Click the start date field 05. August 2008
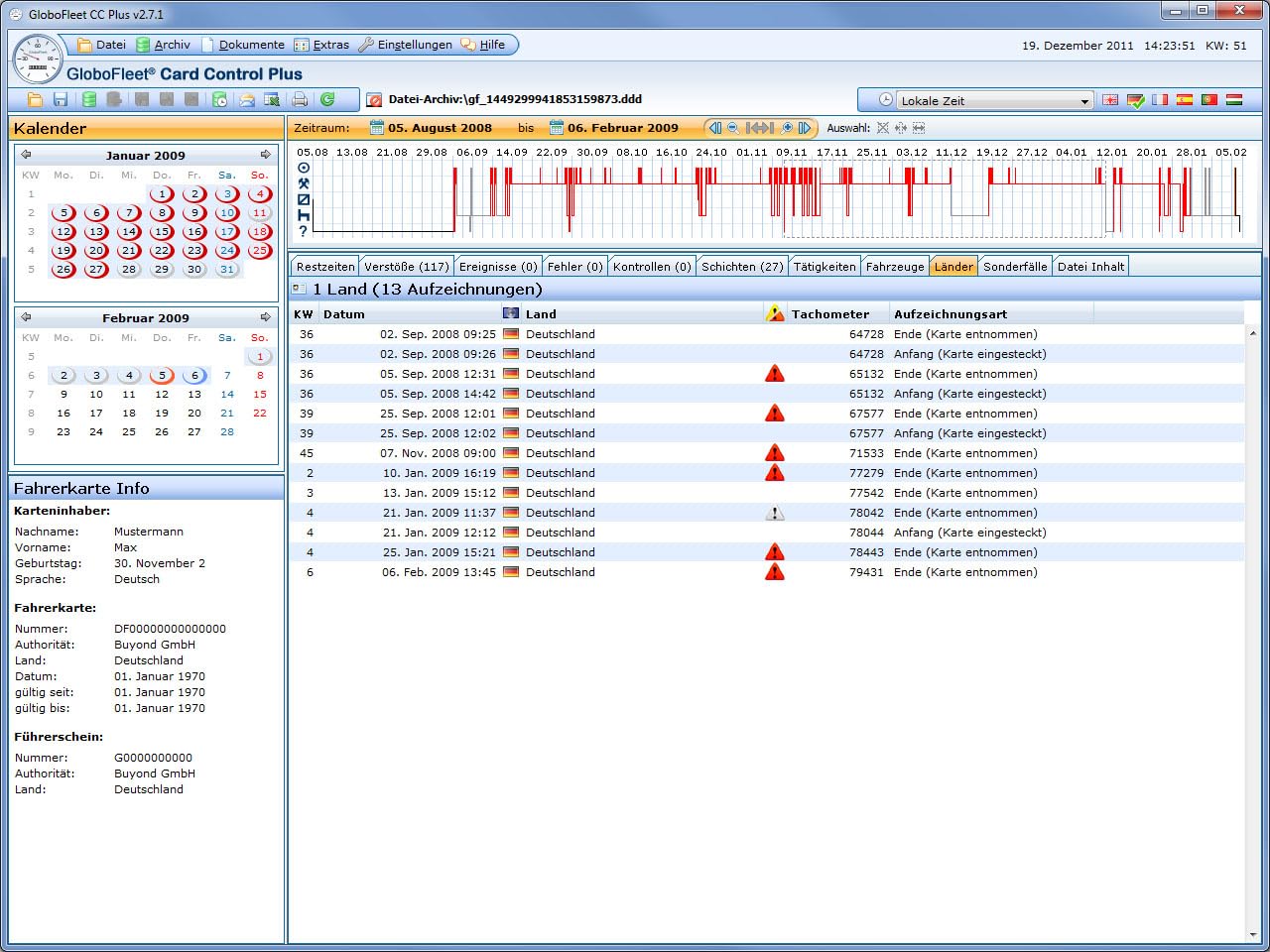This screenshot has width=1270, height=952. 440,128
